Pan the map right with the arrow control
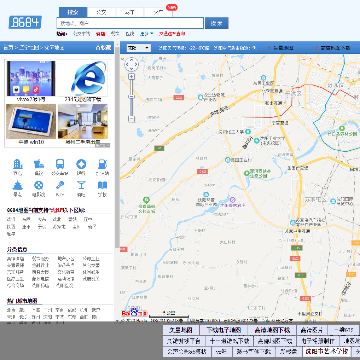 (136, 64)
